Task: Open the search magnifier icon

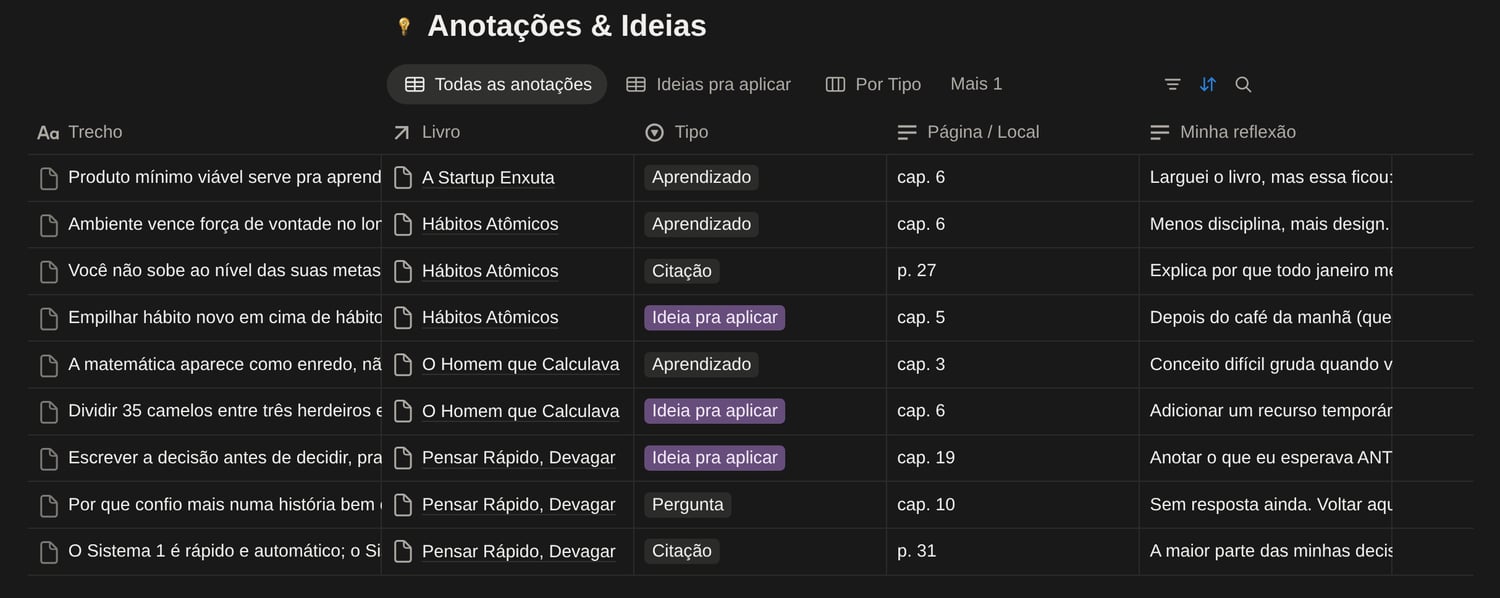Action: click(1243, 85)
